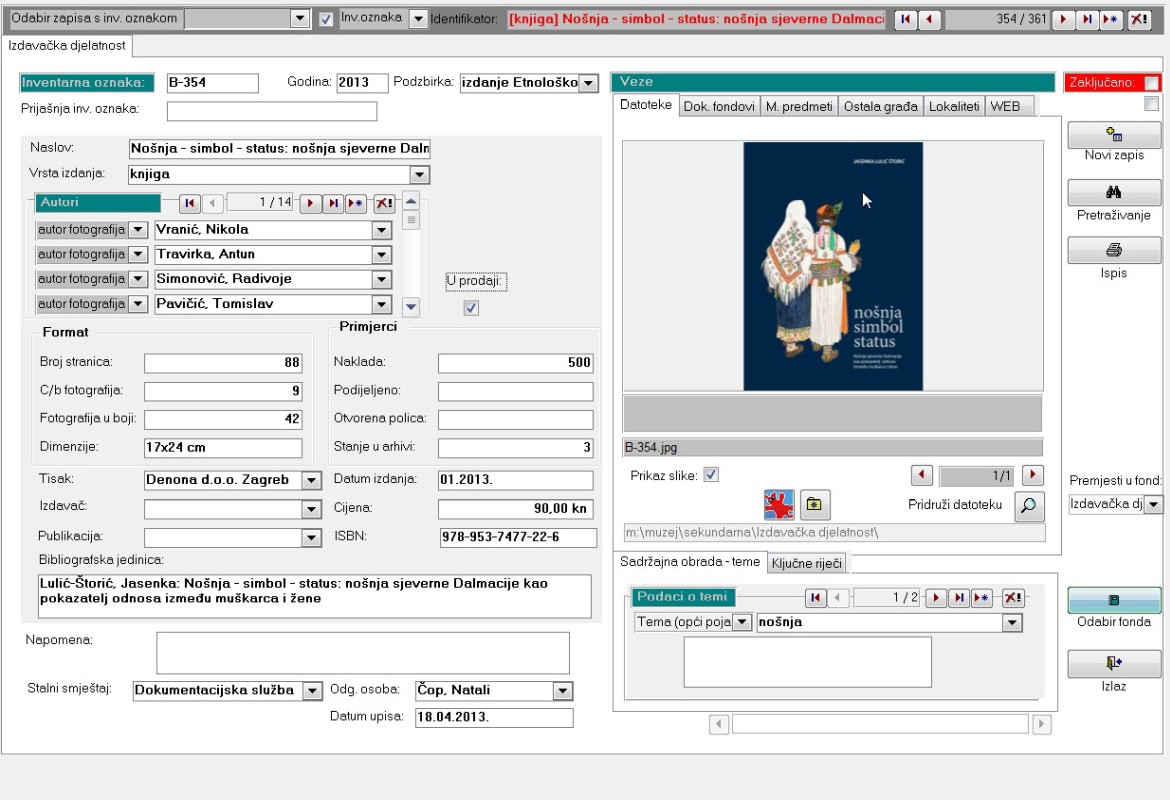Screen dimensions: 1170x800
Task: Go to first author in Autori navigator
Action: coord(190,202)
